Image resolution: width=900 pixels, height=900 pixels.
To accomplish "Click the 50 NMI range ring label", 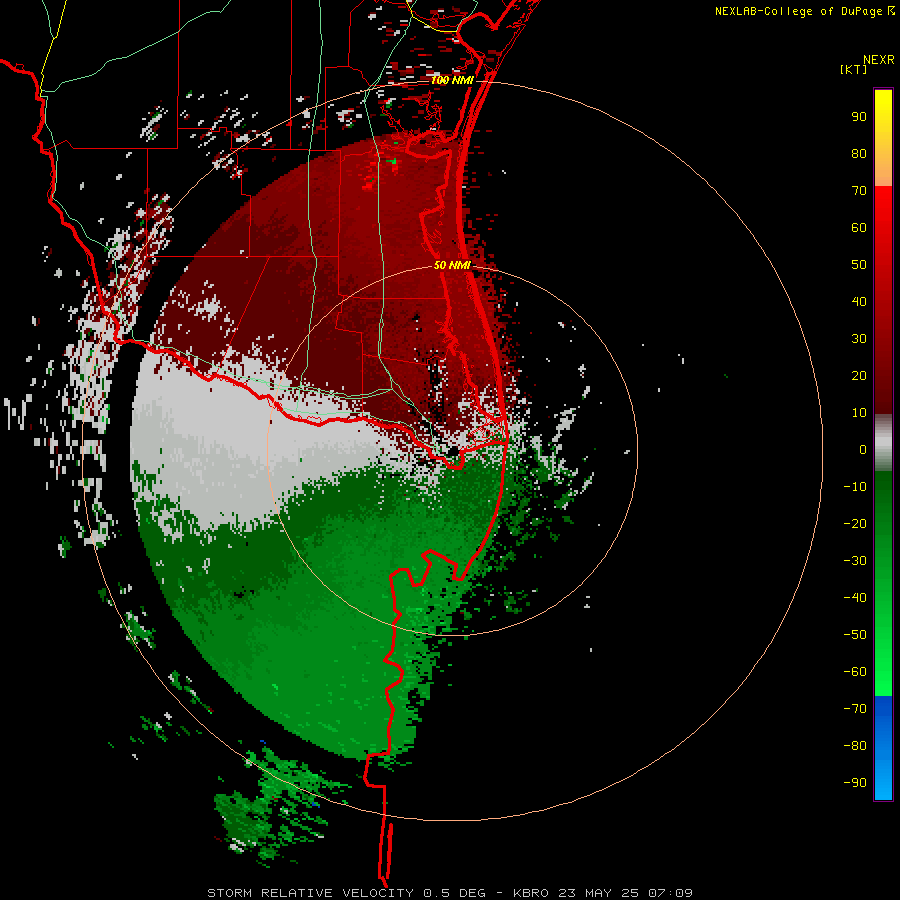I will pos(452,265).
